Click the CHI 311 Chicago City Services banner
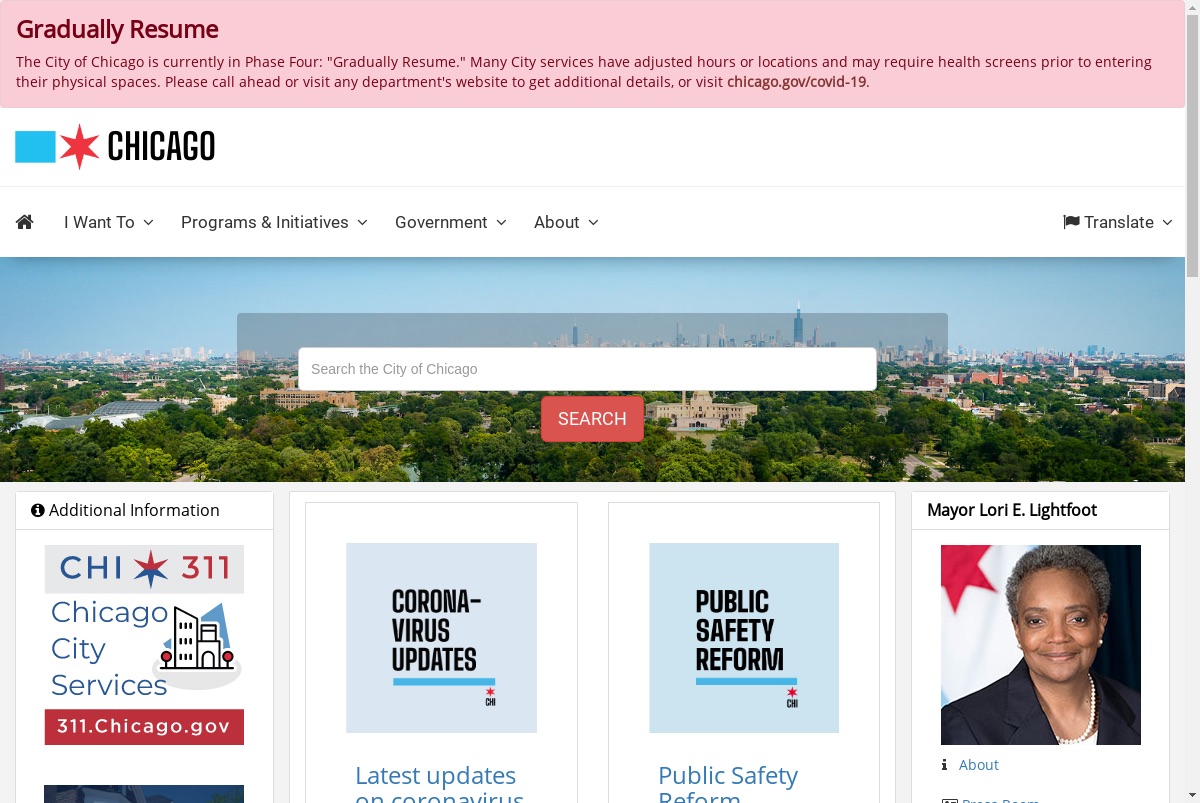The height and width of the screenshot is (803, 1200). tap(144, 645)
